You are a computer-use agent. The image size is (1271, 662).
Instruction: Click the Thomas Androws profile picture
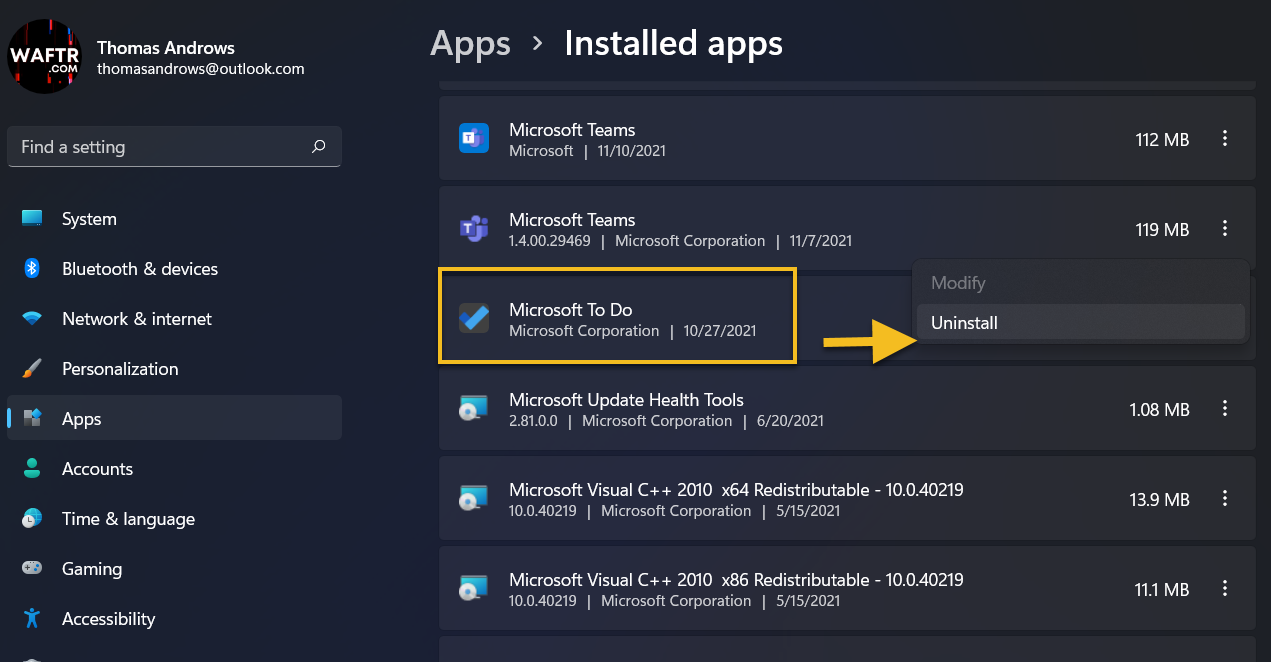coord(45,56)
